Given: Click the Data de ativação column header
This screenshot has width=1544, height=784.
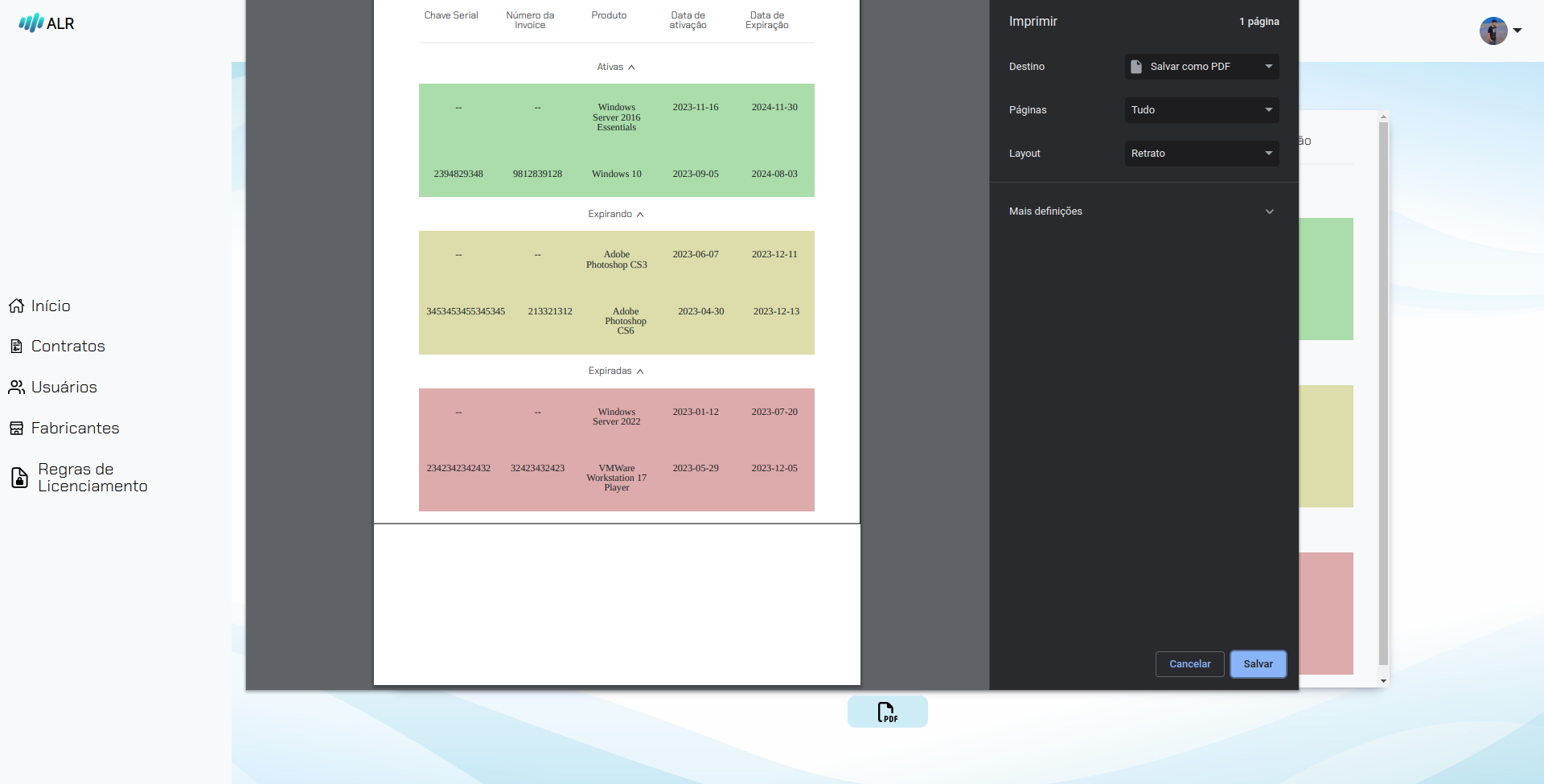Looking at the screenshot, I should tap(688, 20).
